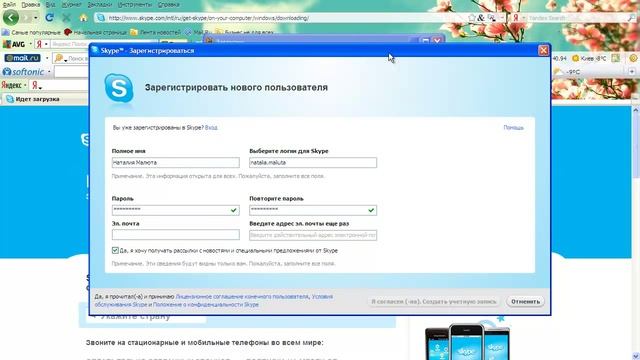Open the Вид menu
This screenshot has width=640, height=360.
coord(51,4)
